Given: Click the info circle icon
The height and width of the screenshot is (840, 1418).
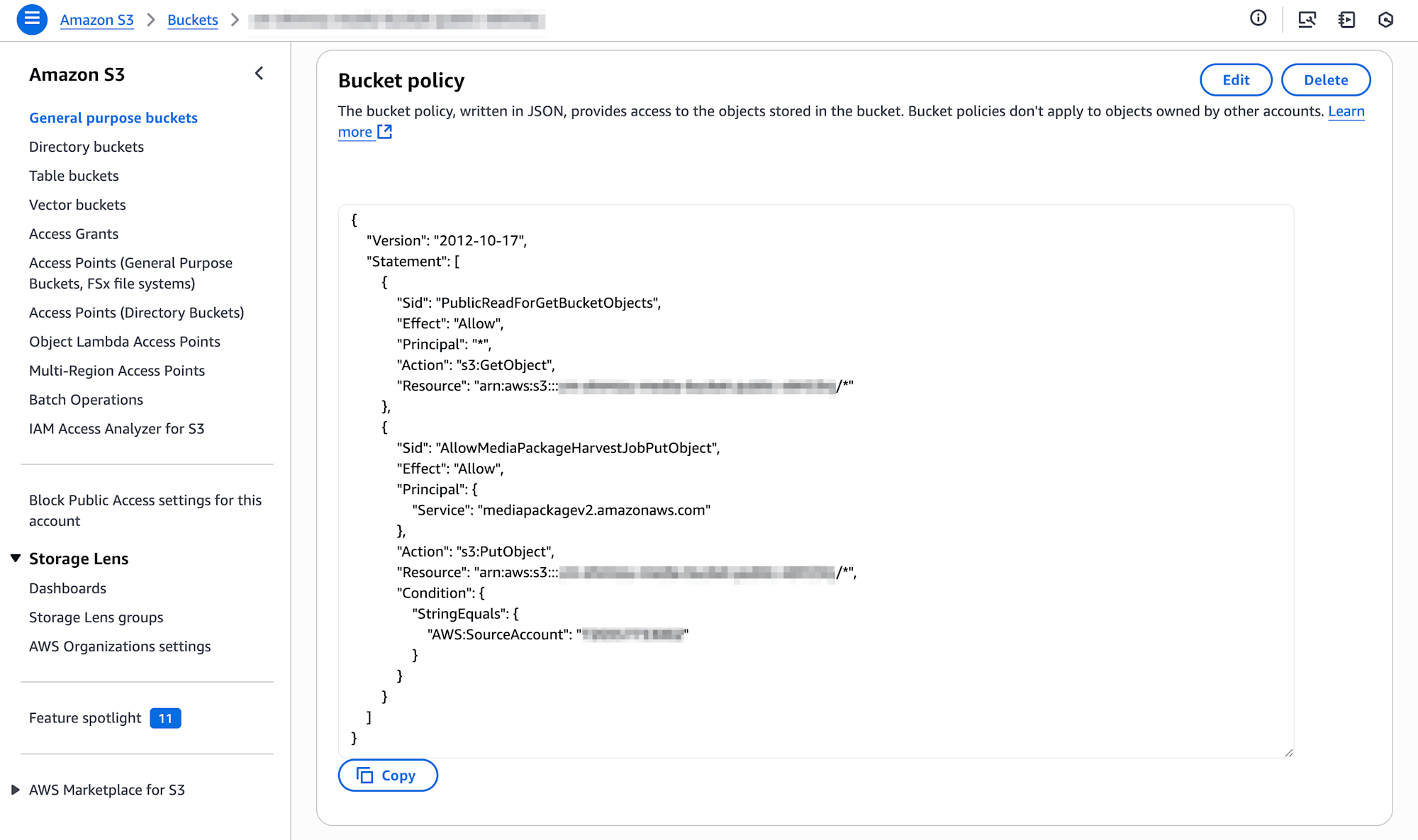Looking at the screenshot, I should pos(1258,18).
